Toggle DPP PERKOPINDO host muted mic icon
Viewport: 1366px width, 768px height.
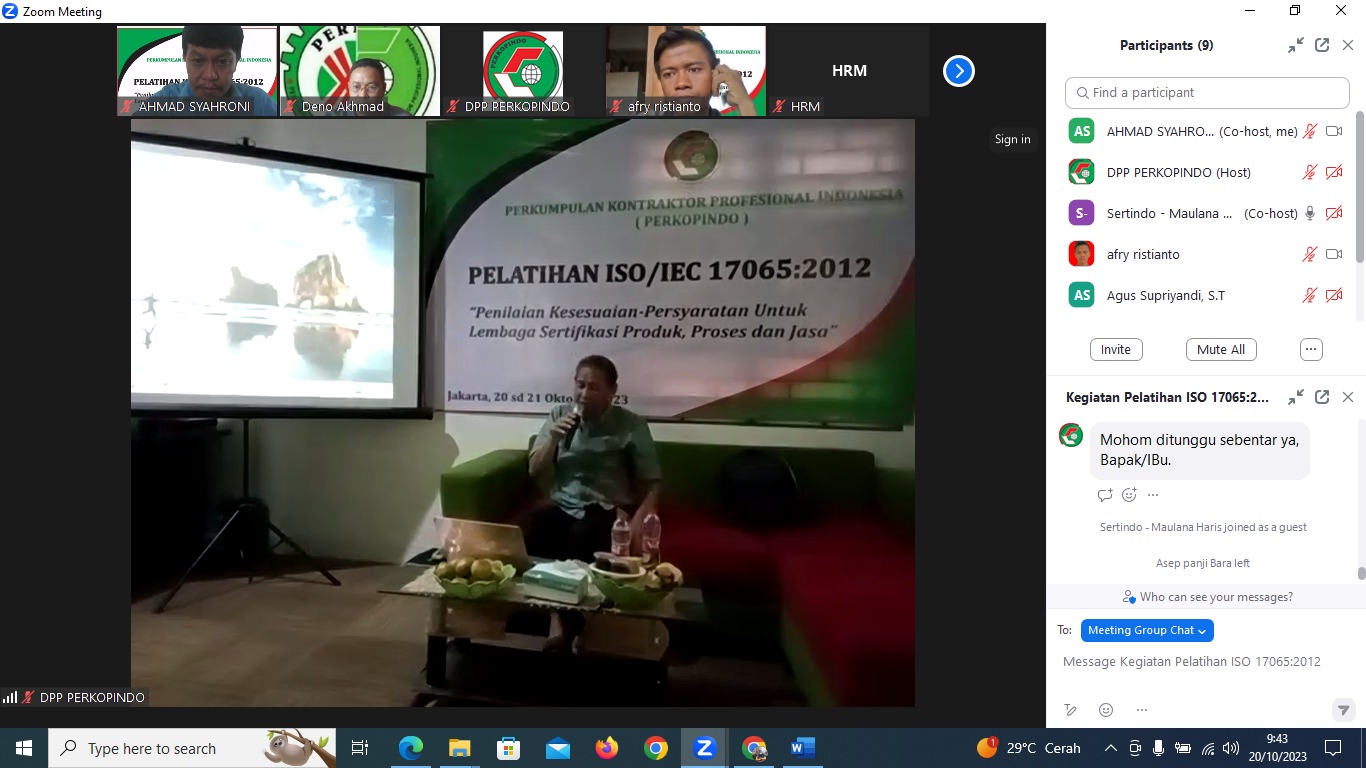1310,172
